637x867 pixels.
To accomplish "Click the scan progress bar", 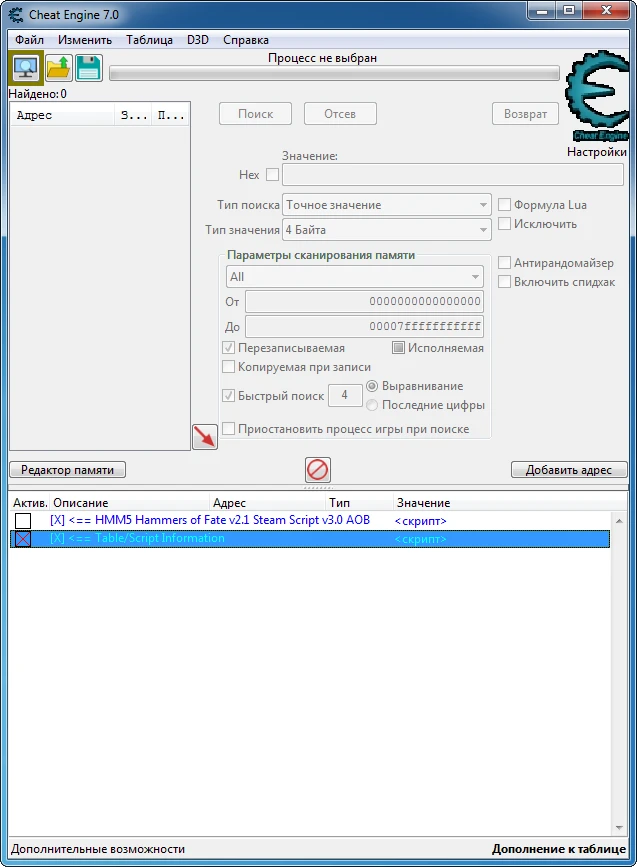I will [334, 74].
